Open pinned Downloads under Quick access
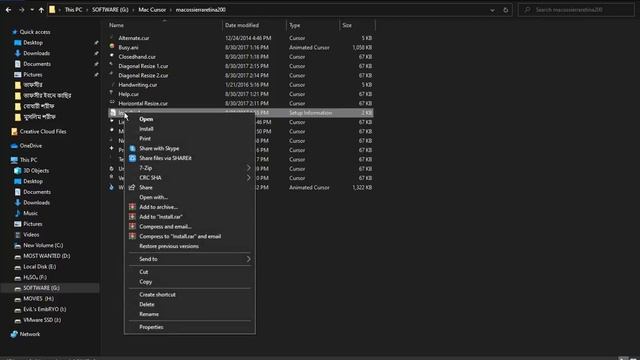This screenshot has height=360, width=640. click(36, 53)
